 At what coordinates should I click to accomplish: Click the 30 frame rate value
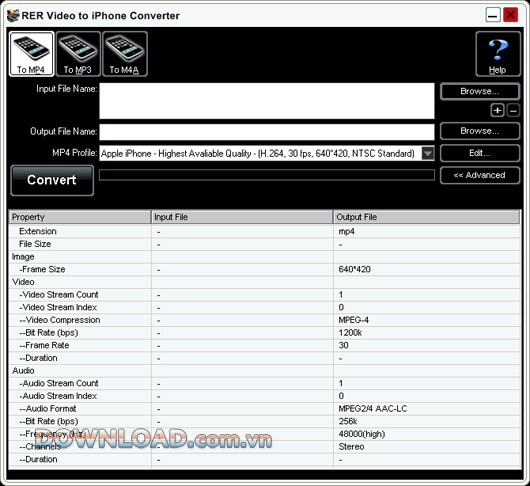tap(343, 345)
